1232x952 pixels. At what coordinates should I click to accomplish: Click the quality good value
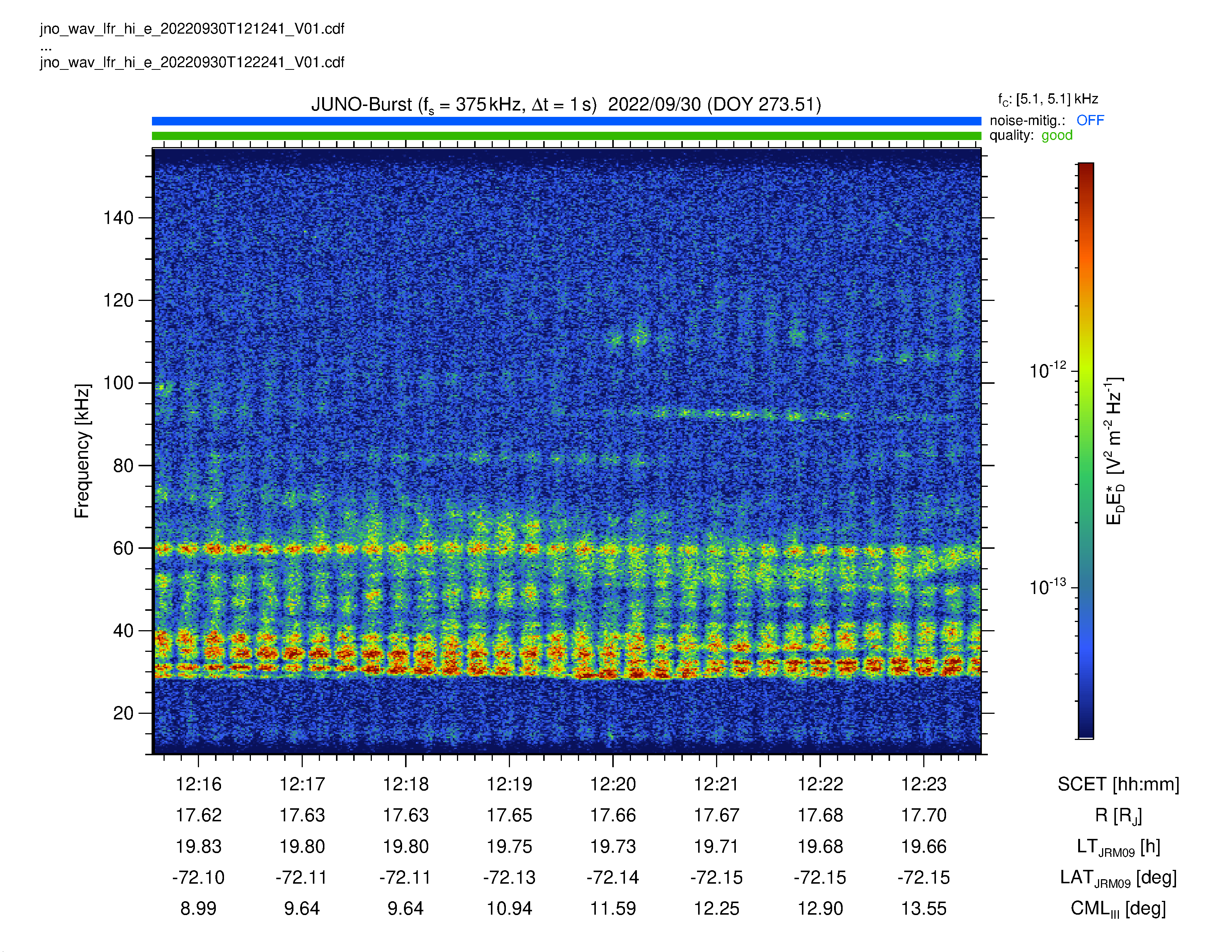coord(1057,136)
